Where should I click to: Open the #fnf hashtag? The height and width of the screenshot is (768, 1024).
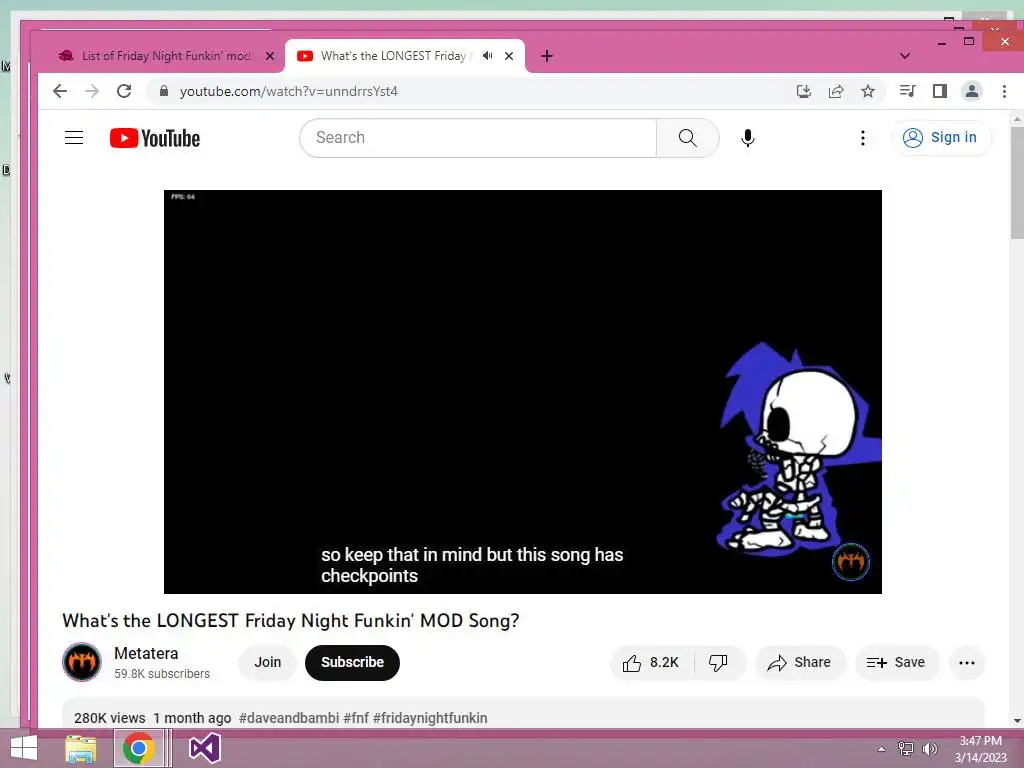click(x=356, y=718)
